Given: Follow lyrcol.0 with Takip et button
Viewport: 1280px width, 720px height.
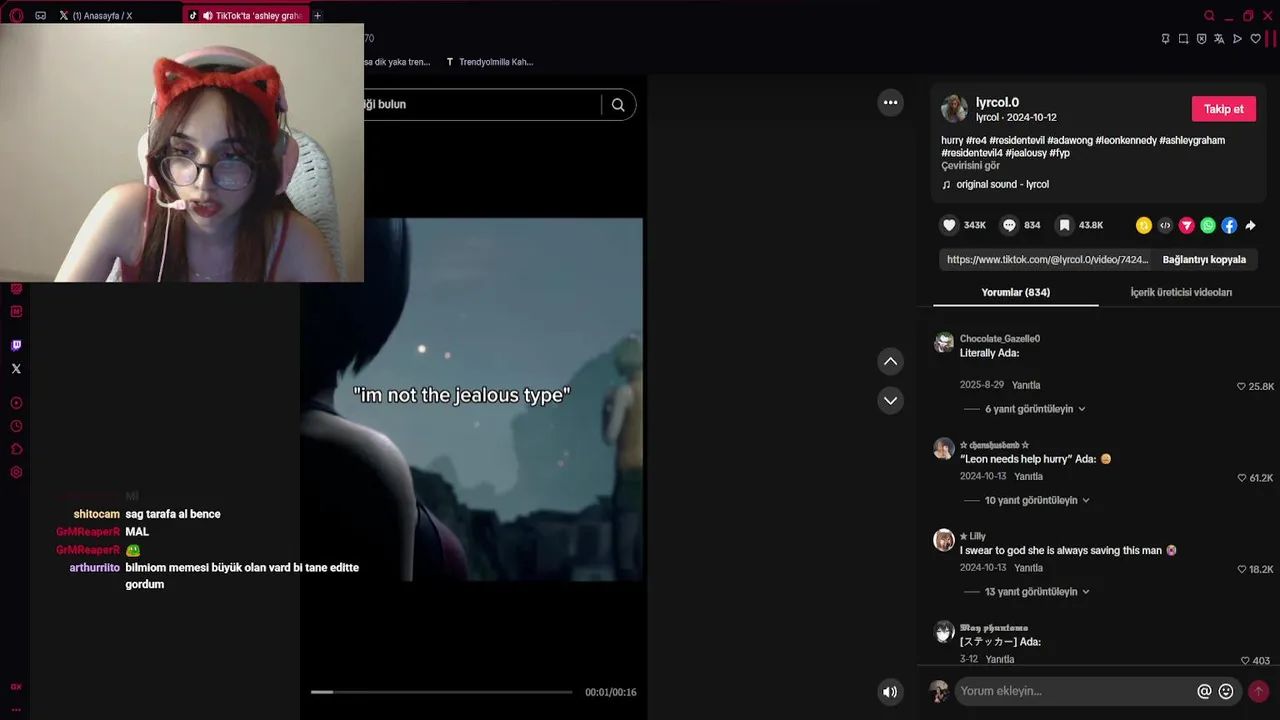Looking at the screenshot, I should click(1223, 109).
